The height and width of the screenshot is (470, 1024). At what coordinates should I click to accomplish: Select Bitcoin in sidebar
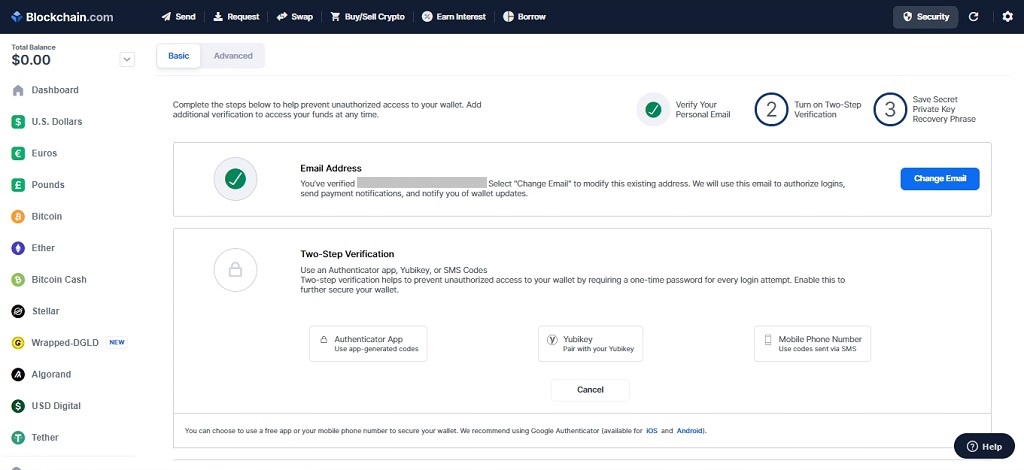click(x=46, y=217)
